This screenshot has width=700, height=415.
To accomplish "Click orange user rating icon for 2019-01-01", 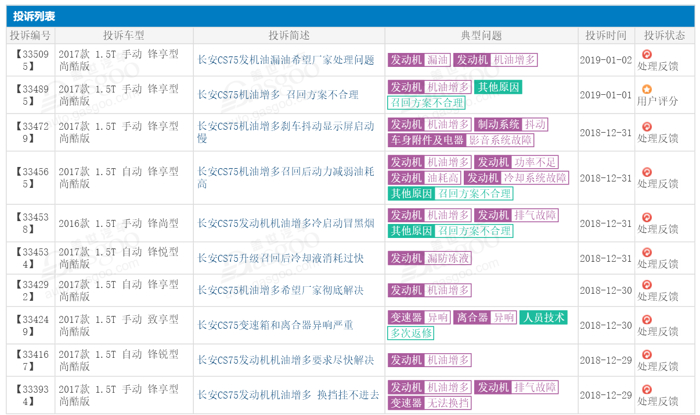I will (646, 89).
